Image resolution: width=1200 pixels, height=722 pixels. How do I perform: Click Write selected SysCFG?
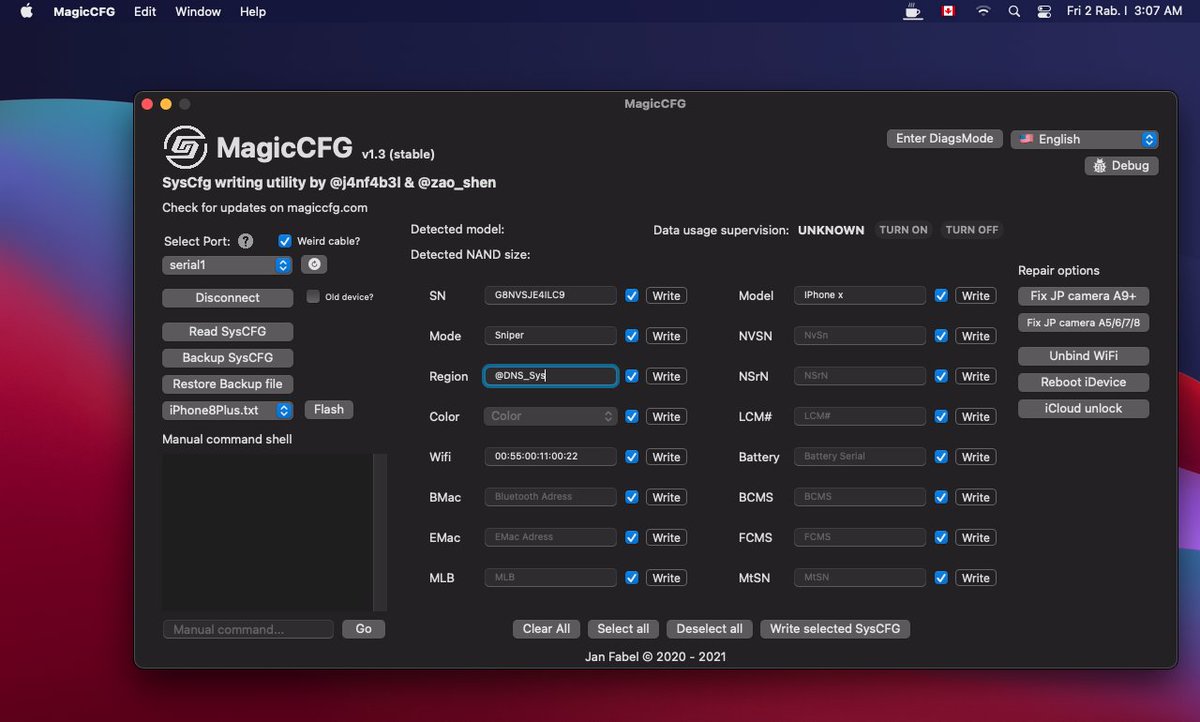pyautogui.click(x=835, y=629)
